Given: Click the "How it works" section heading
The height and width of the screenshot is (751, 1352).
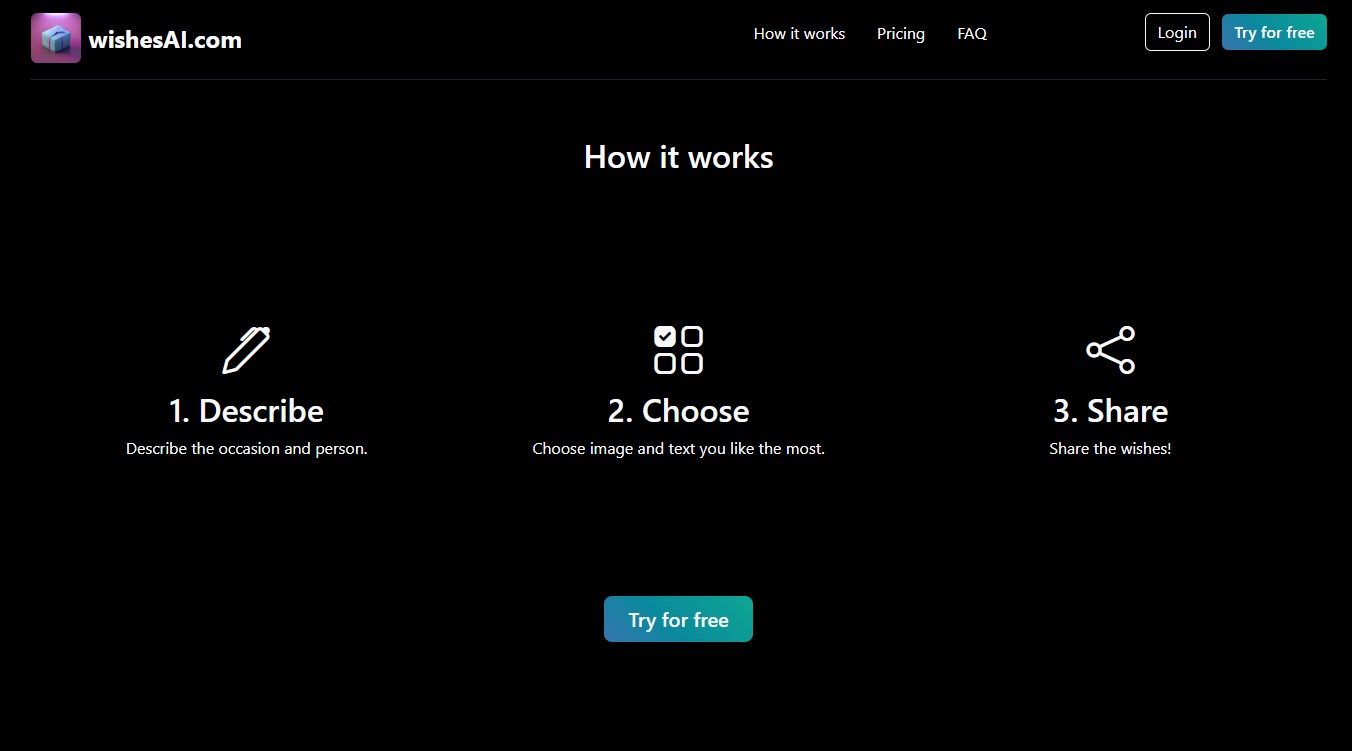Looking at the screenshot, I should (x=678, y=157).
